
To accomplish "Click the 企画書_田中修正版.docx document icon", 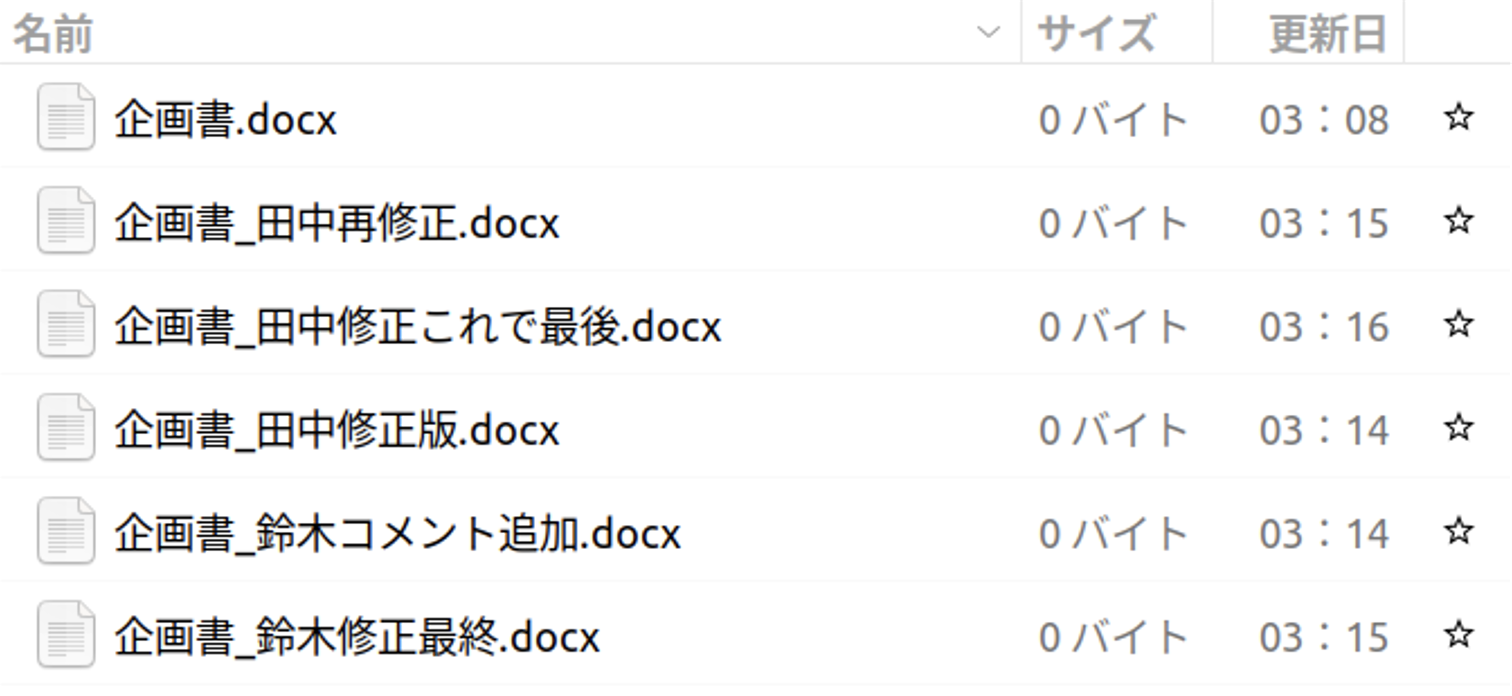I will (x=66, y=429).
